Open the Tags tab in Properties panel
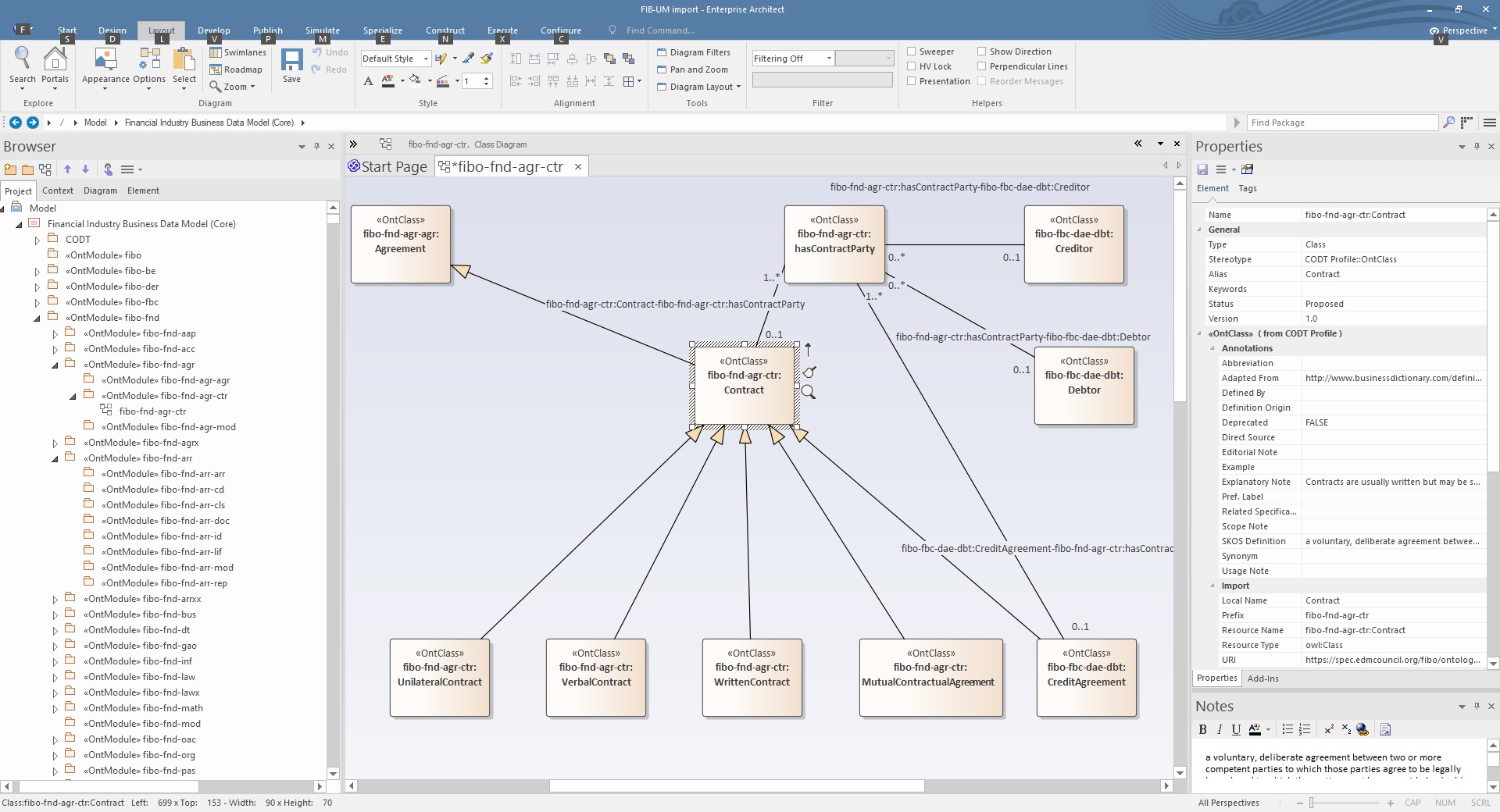Screen dimensions: 1500x812 pos(1248,188)
